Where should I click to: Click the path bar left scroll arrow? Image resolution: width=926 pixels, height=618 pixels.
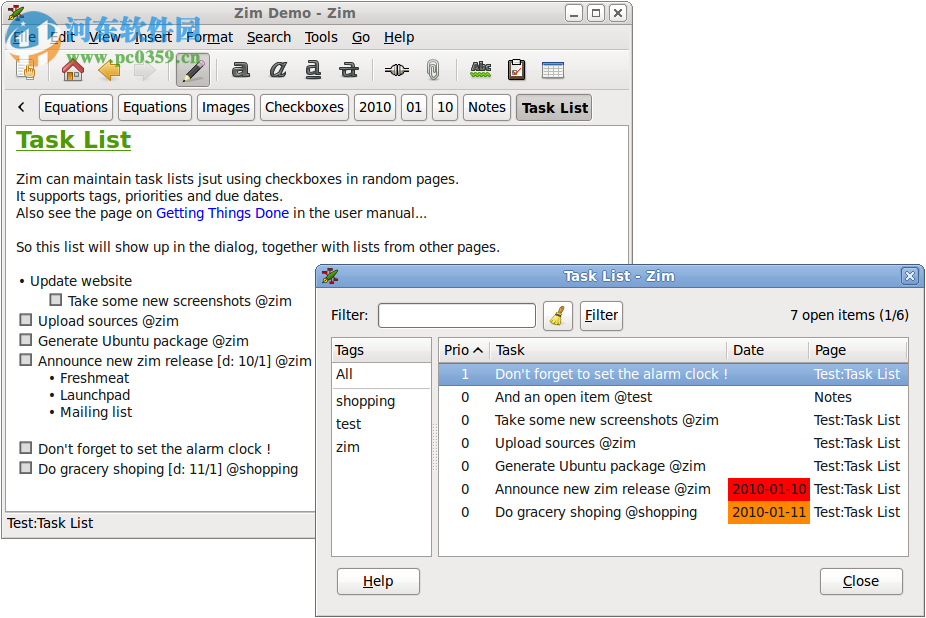click(21, 107)
